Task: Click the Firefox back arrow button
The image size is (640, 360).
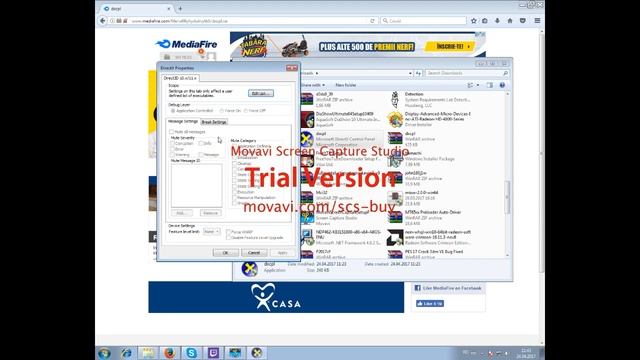Action: pos(103,20)
